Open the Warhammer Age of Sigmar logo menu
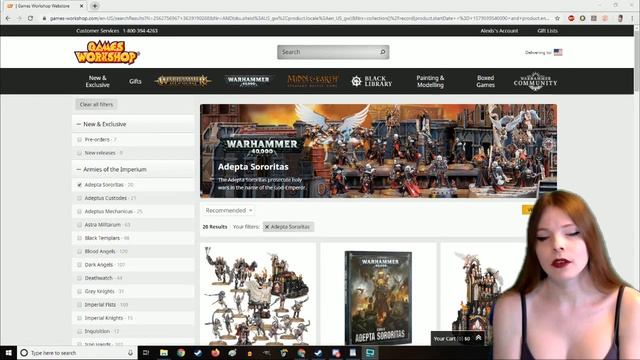The height and width of the screenshot is (360, 640). (182, 80)
